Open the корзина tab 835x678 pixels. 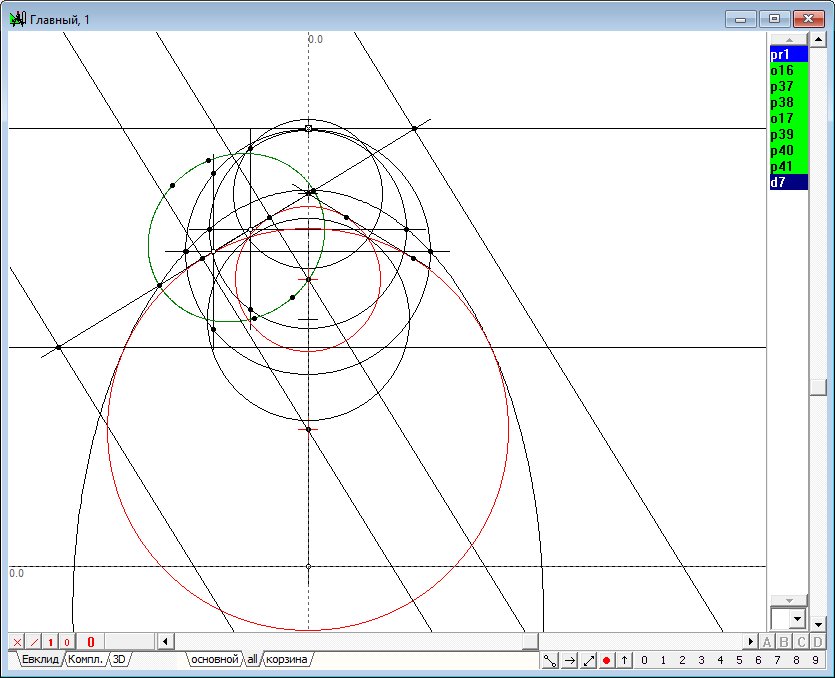286,659
